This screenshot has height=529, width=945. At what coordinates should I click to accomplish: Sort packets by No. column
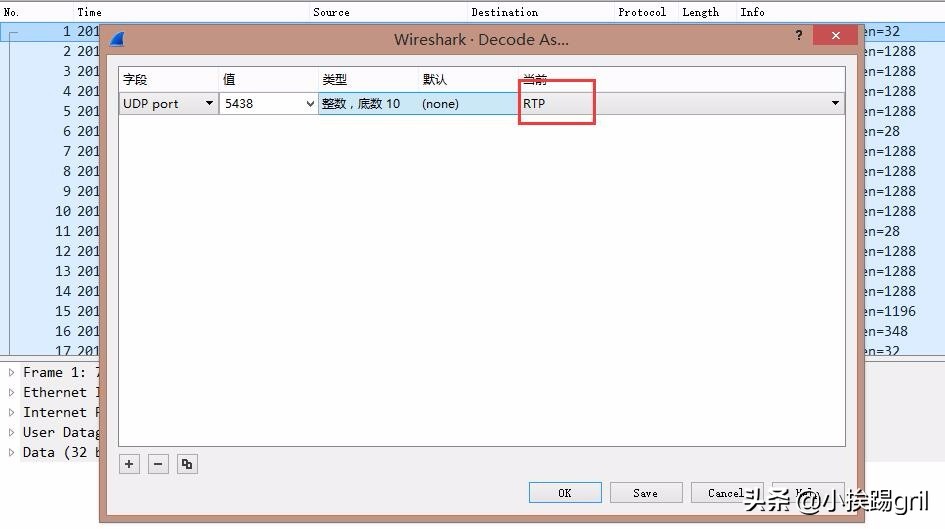pos(36,12)
